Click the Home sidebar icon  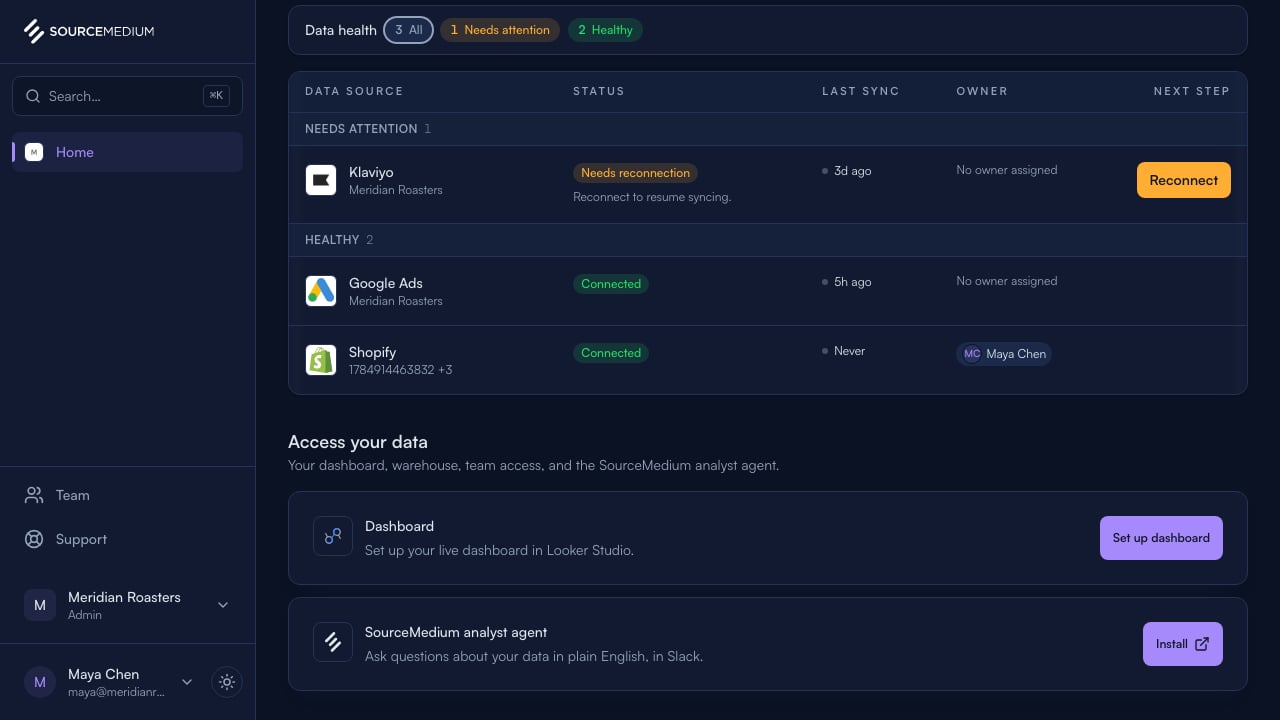tap(34, 152)
